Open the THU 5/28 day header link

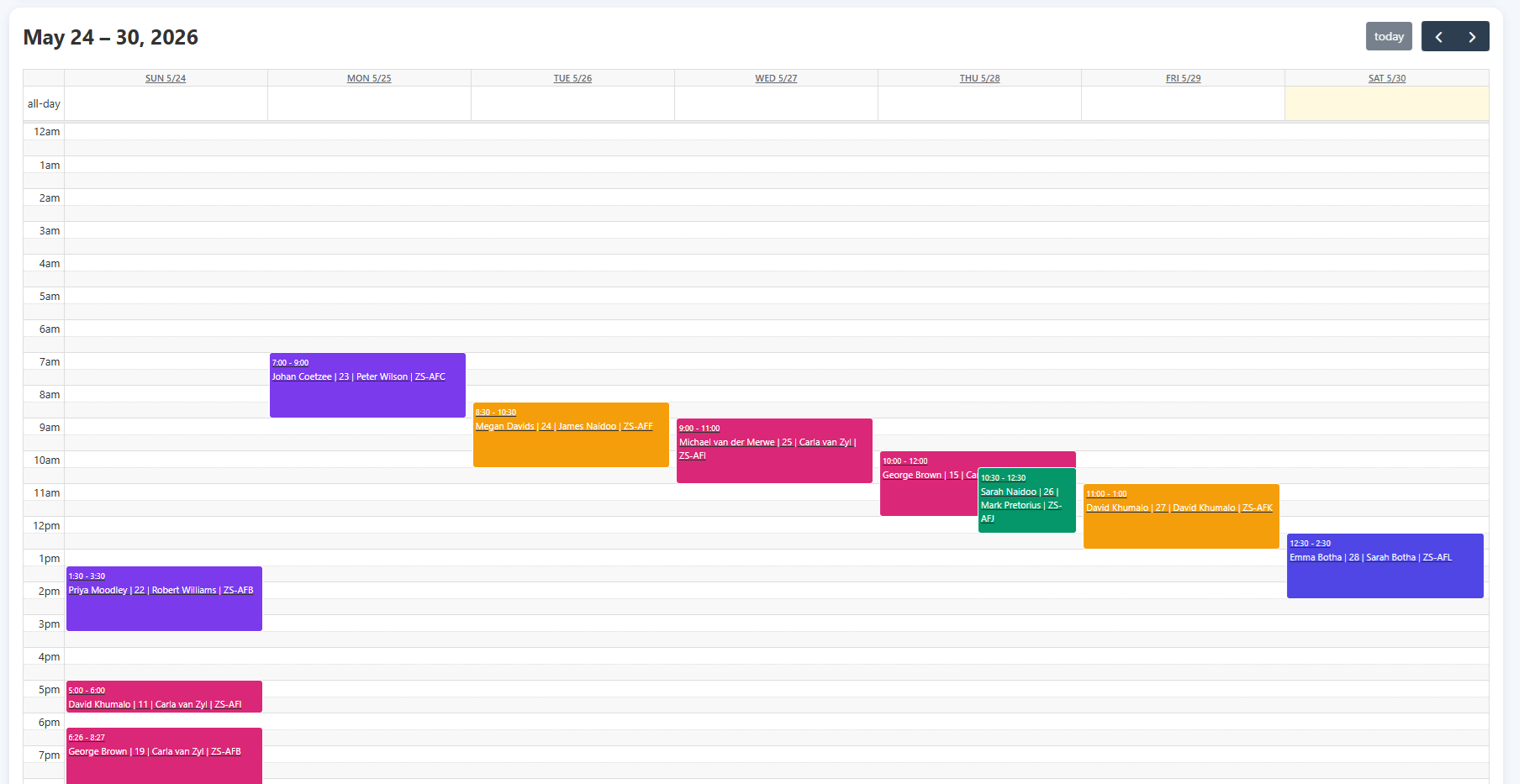point(979,78)
